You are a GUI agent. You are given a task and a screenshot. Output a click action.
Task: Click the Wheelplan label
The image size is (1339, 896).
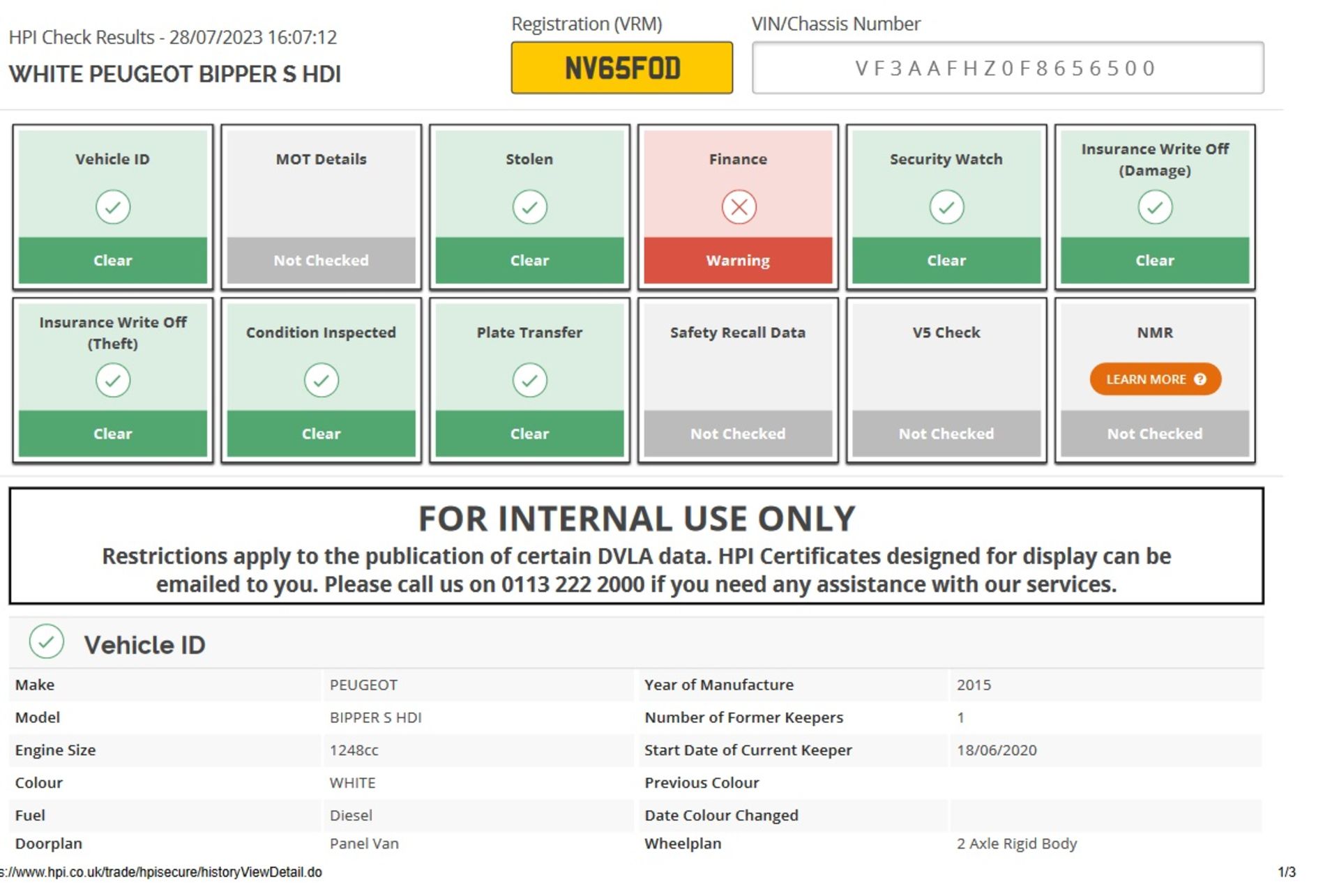click(x=683, y=844)
